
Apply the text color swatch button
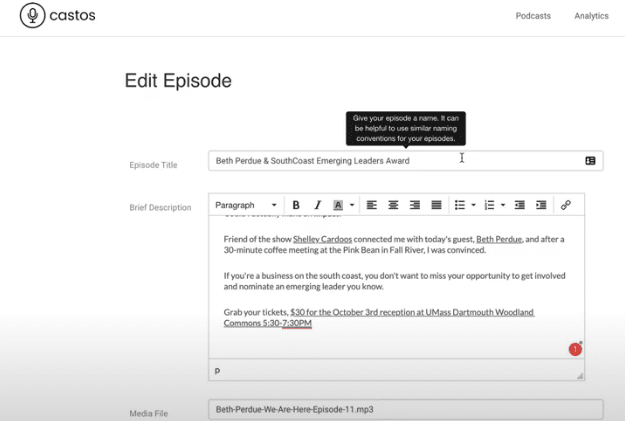(338, 205)
